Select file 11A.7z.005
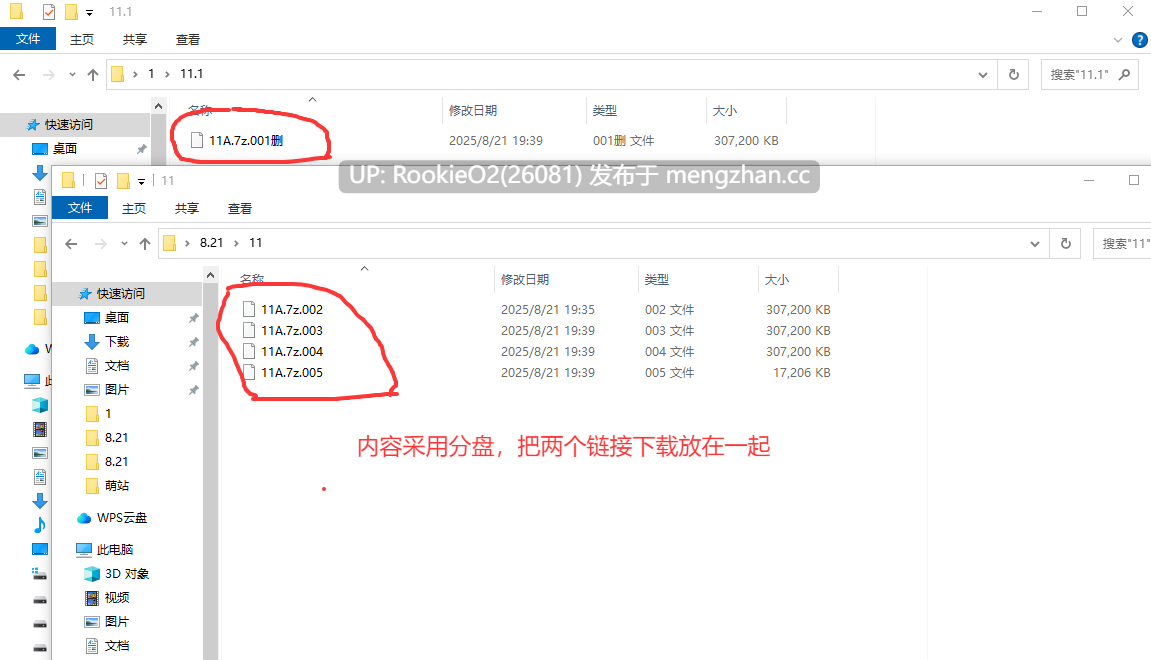Viewport: 1151px width, 660px height. coord(291,373)
